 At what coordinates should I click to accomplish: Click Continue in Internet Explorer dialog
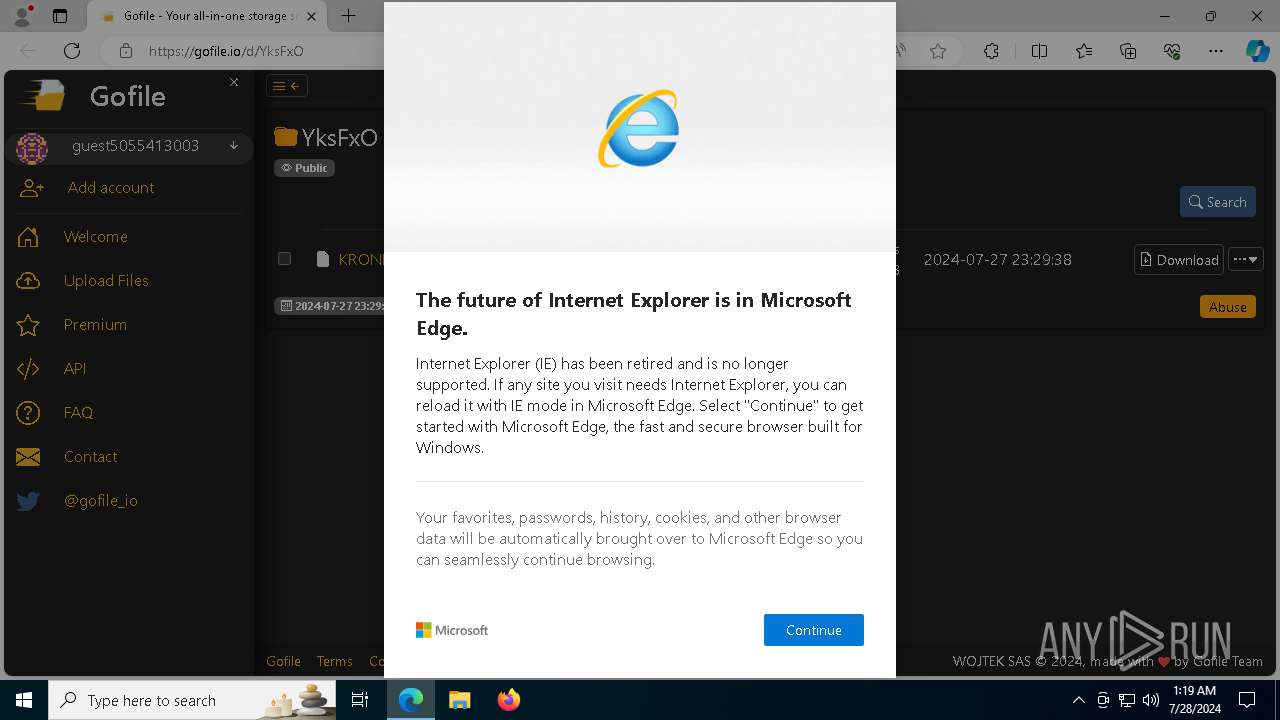(x=813, y=630)
